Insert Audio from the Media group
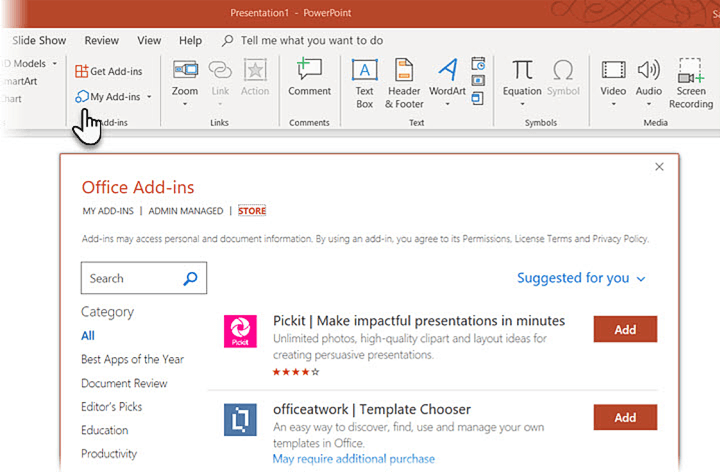The width and height of the screenshot is (720, 472). coord(649,78)
